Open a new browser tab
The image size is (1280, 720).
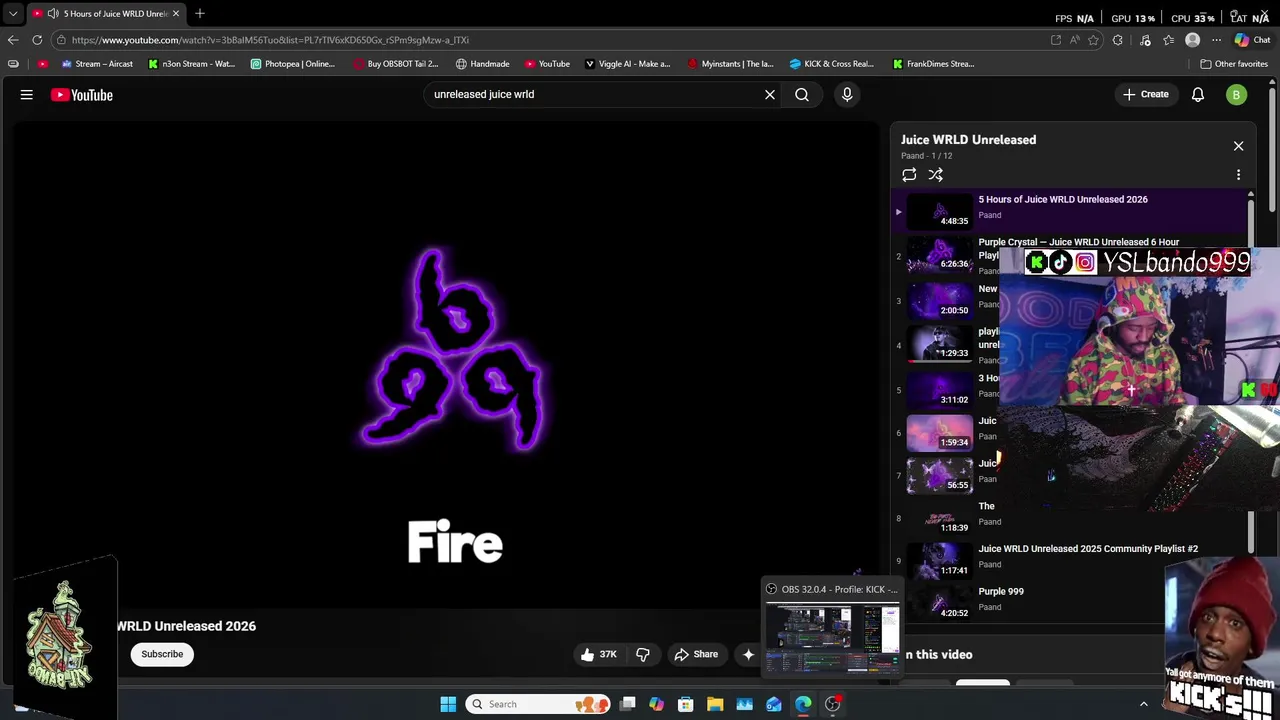(200, 14)
